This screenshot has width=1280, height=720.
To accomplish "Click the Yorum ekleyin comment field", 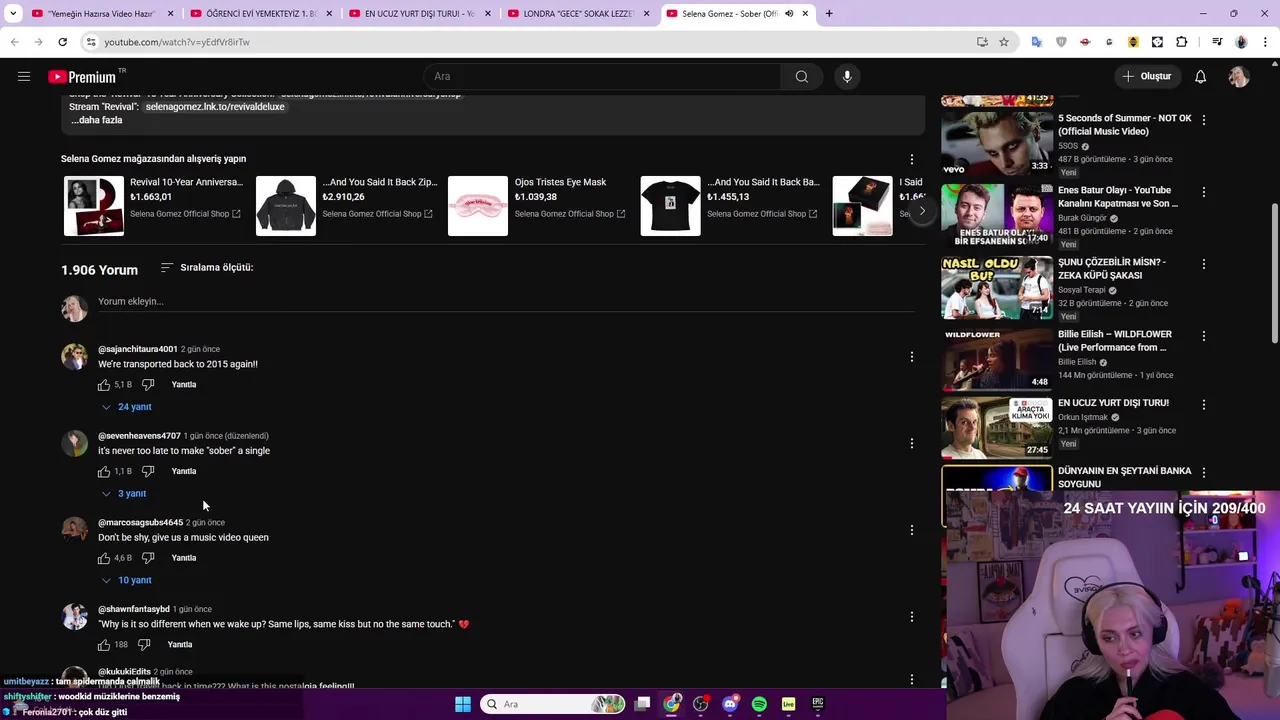I will point(506,302).
